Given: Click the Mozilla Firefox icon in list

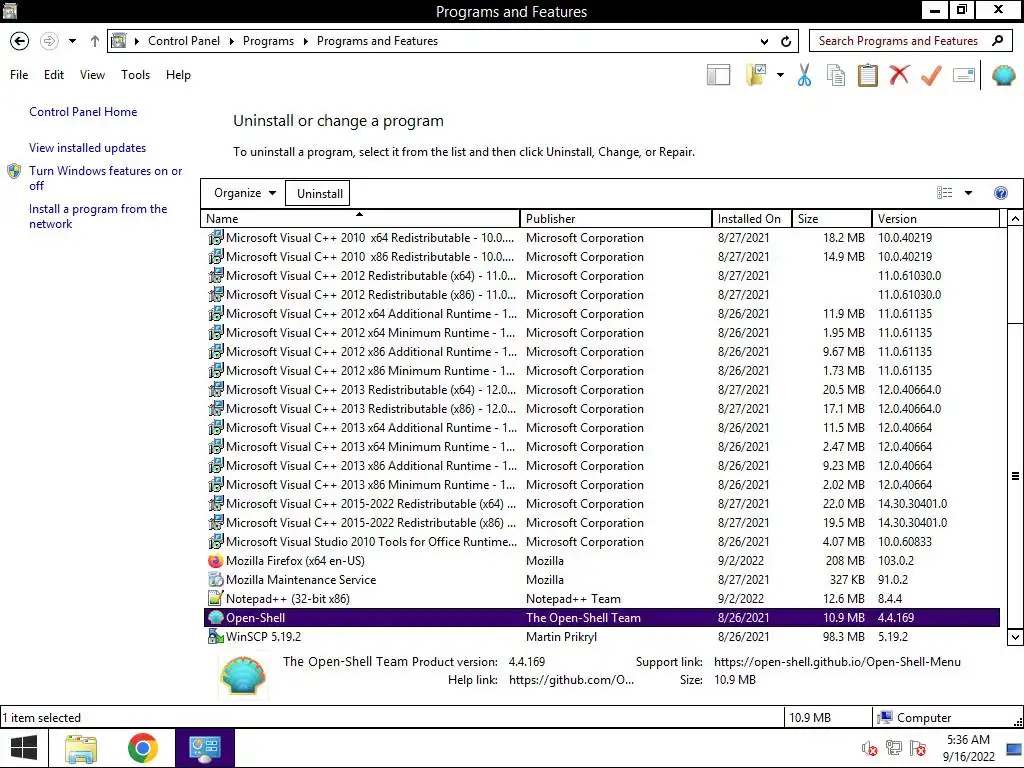Looking at the screenshot, I should [216, 561].
